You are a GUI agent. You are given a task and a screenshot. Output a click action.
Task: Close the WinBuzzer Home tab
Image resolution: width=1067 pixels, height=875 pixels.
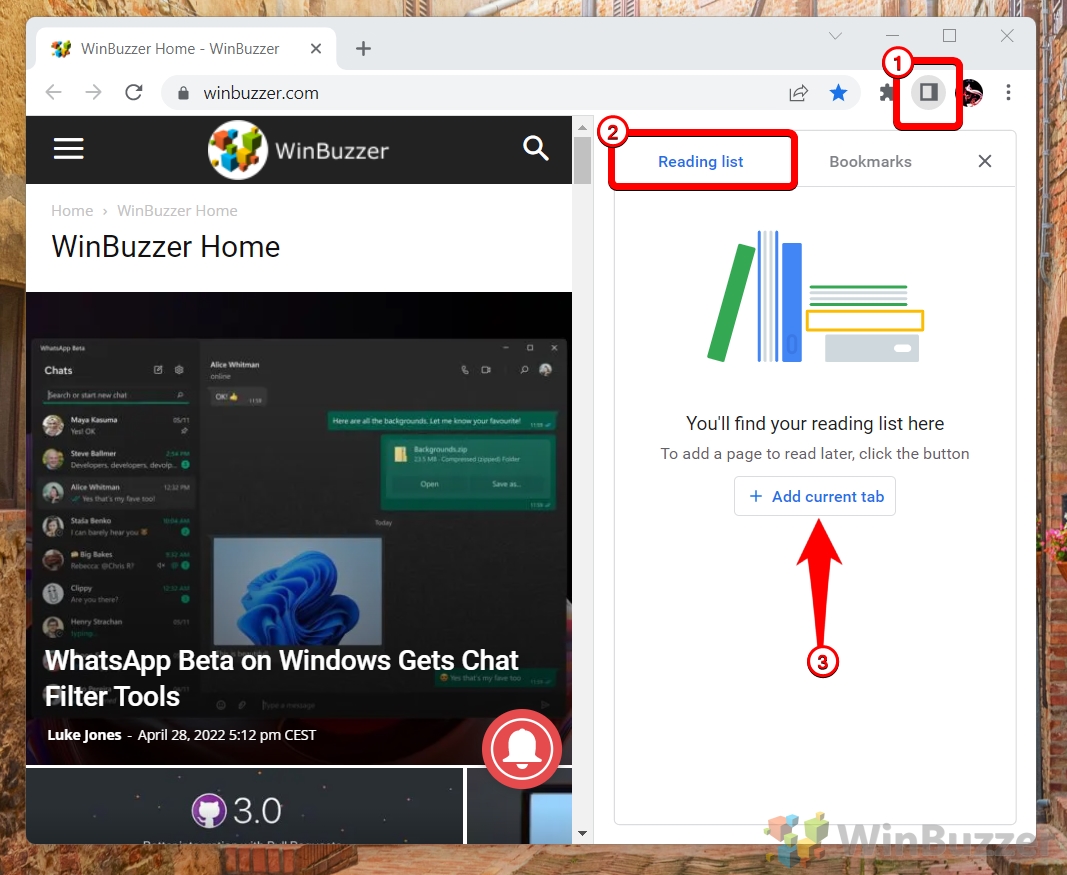(x=316, y=48)
